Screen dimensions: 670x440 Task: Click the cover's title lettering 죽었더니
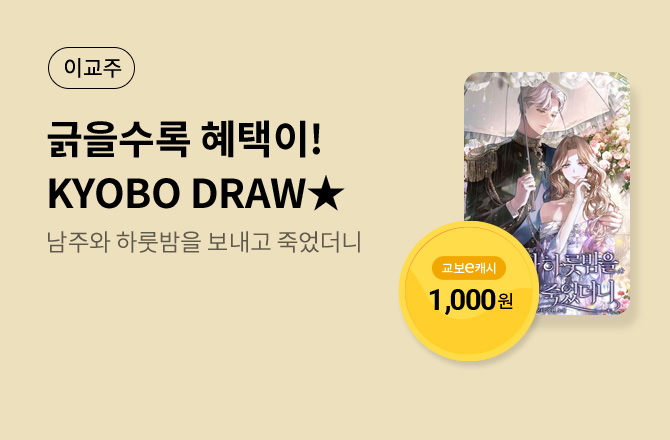click(x=576, y=294)
